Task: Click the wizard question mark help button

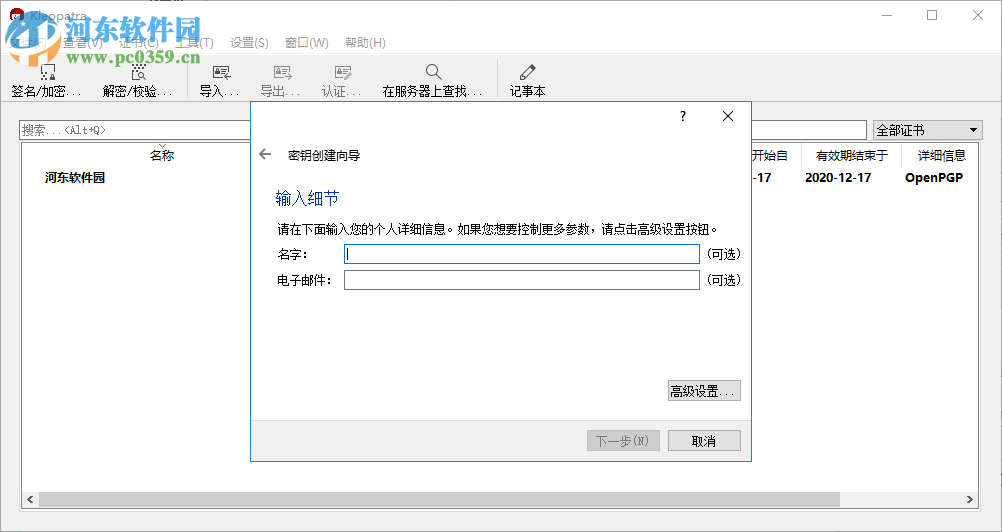Action: point(682,116)
